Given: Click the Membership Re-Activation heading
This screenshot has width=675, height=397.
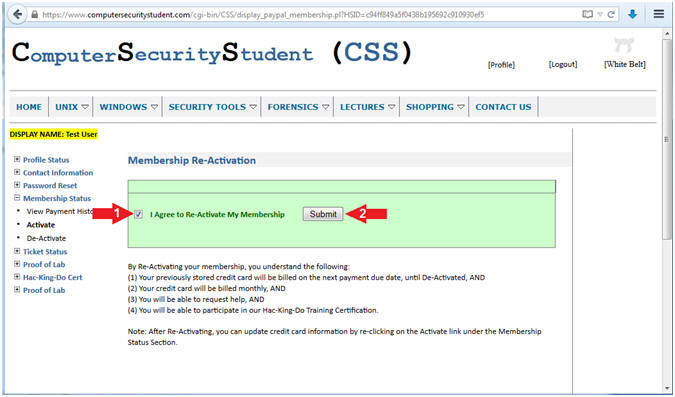Looking at the screenshot, I should (x=192, y=160).
